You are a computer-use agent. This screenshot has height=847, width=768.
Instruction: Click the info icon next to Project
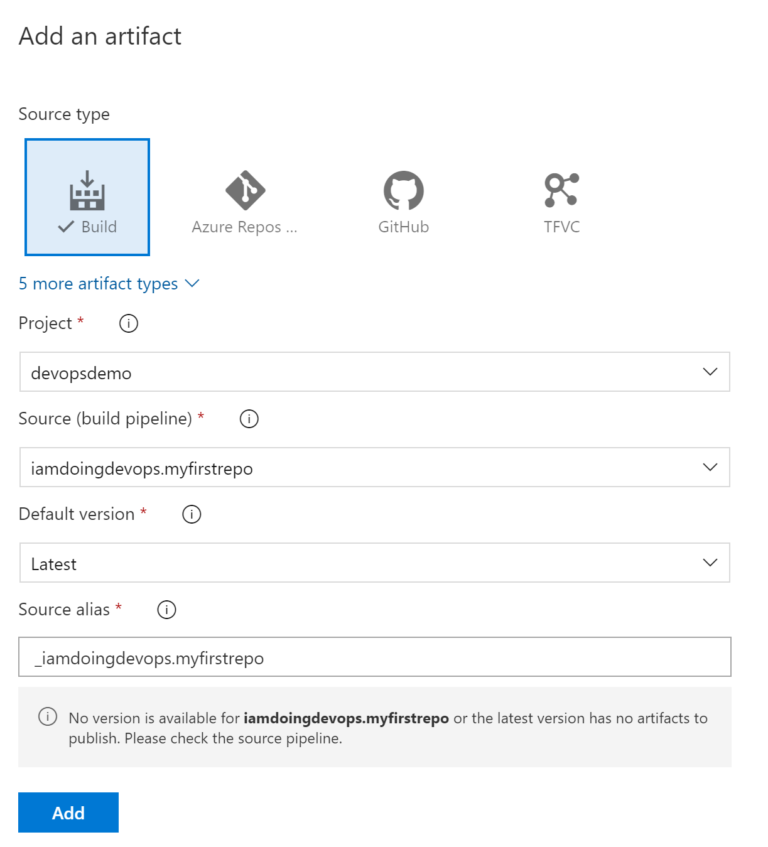(x=127, y=323)
